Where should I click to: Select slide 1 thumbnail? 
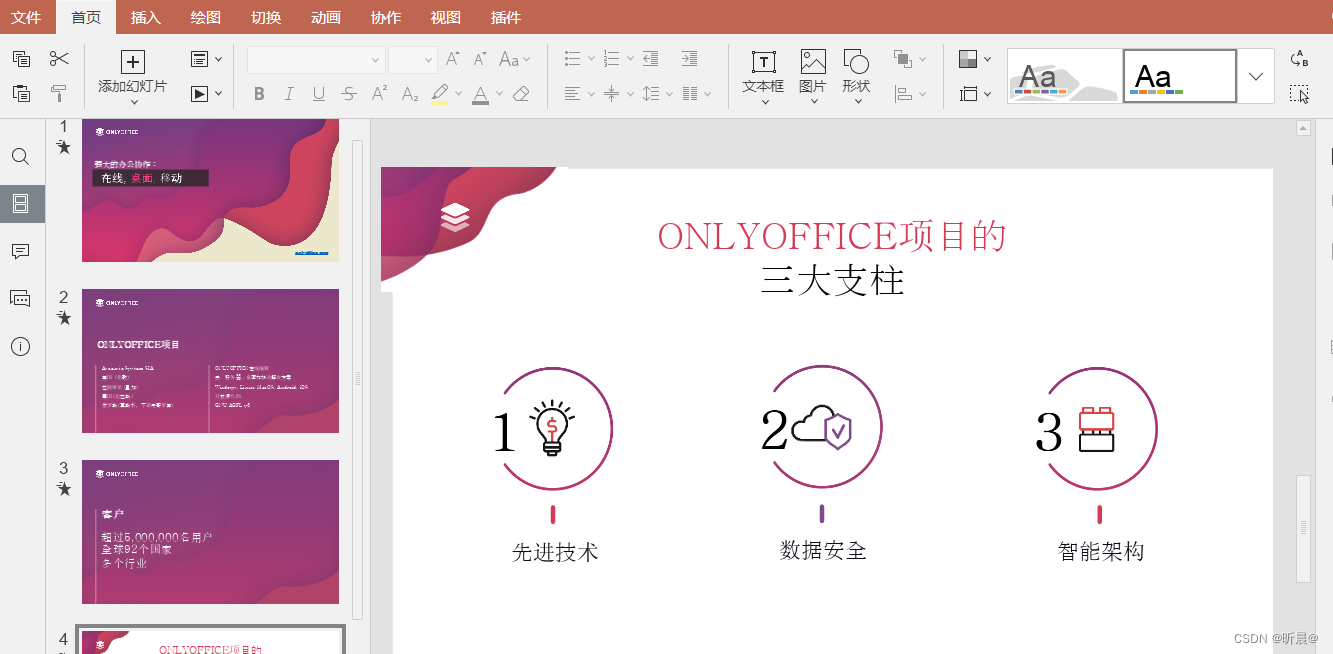210,189
